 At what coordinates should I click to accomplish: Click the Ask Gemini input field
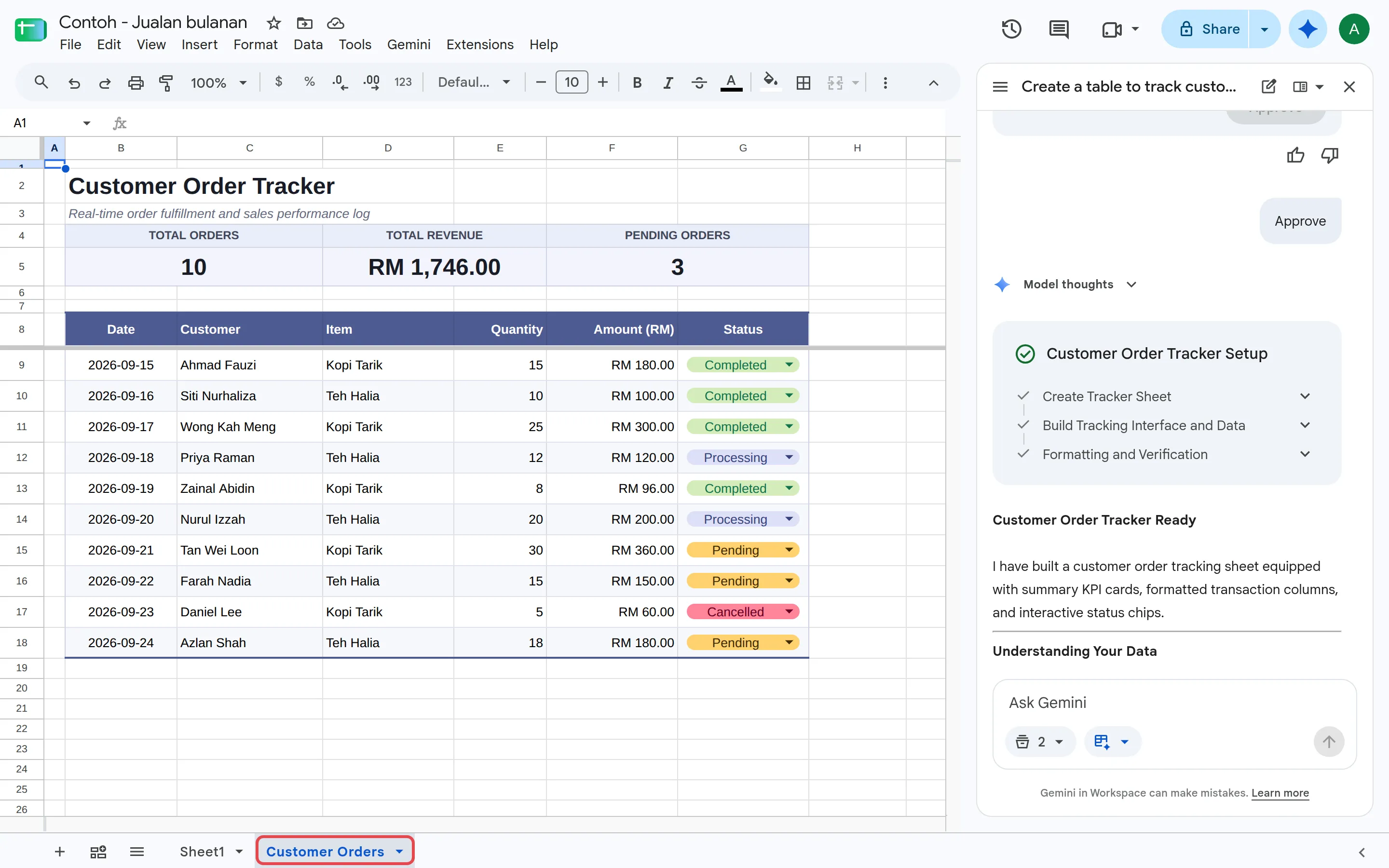(1174, 703)
